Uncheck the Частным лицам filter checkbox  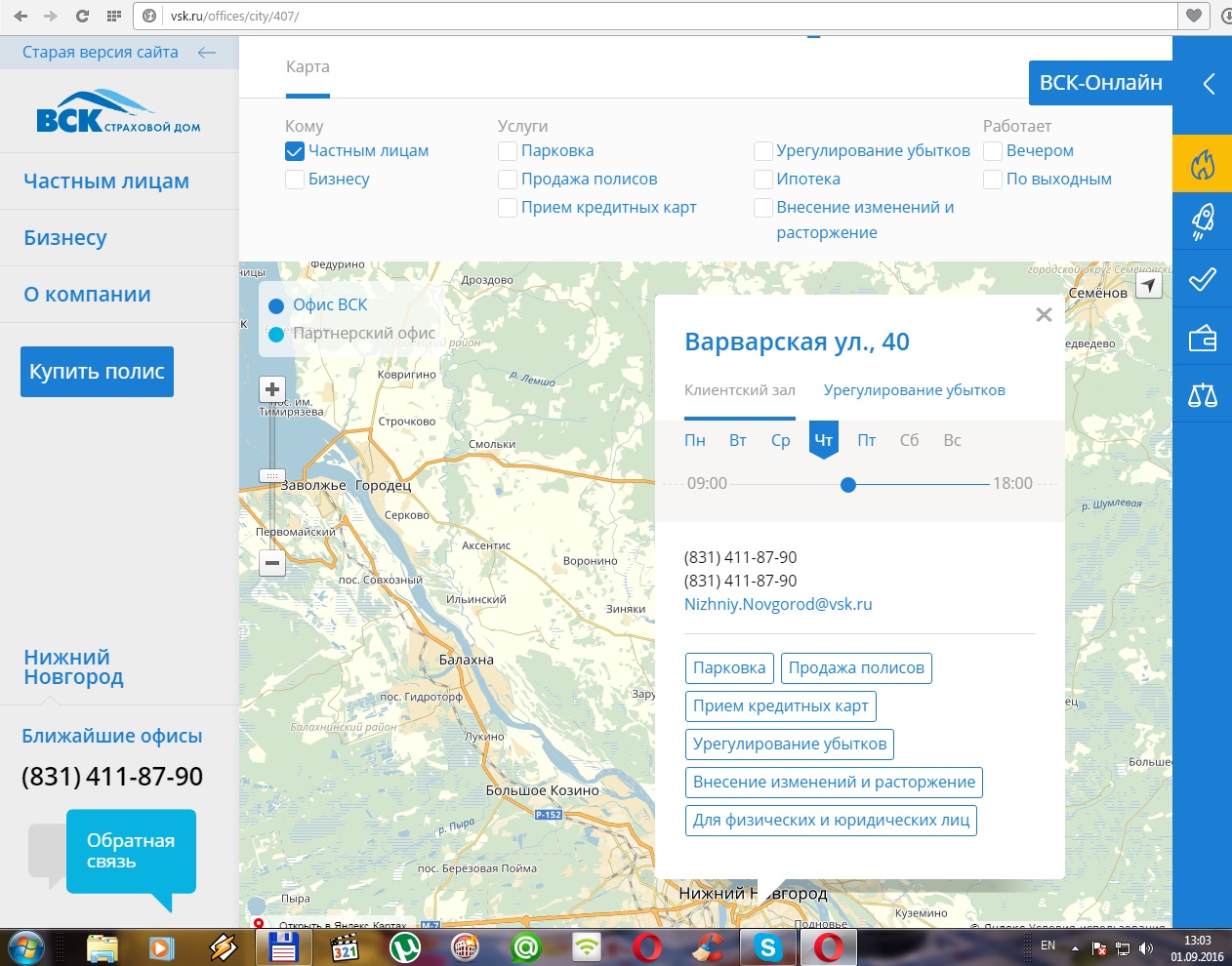pyautogui.click(x=295, y=151)
